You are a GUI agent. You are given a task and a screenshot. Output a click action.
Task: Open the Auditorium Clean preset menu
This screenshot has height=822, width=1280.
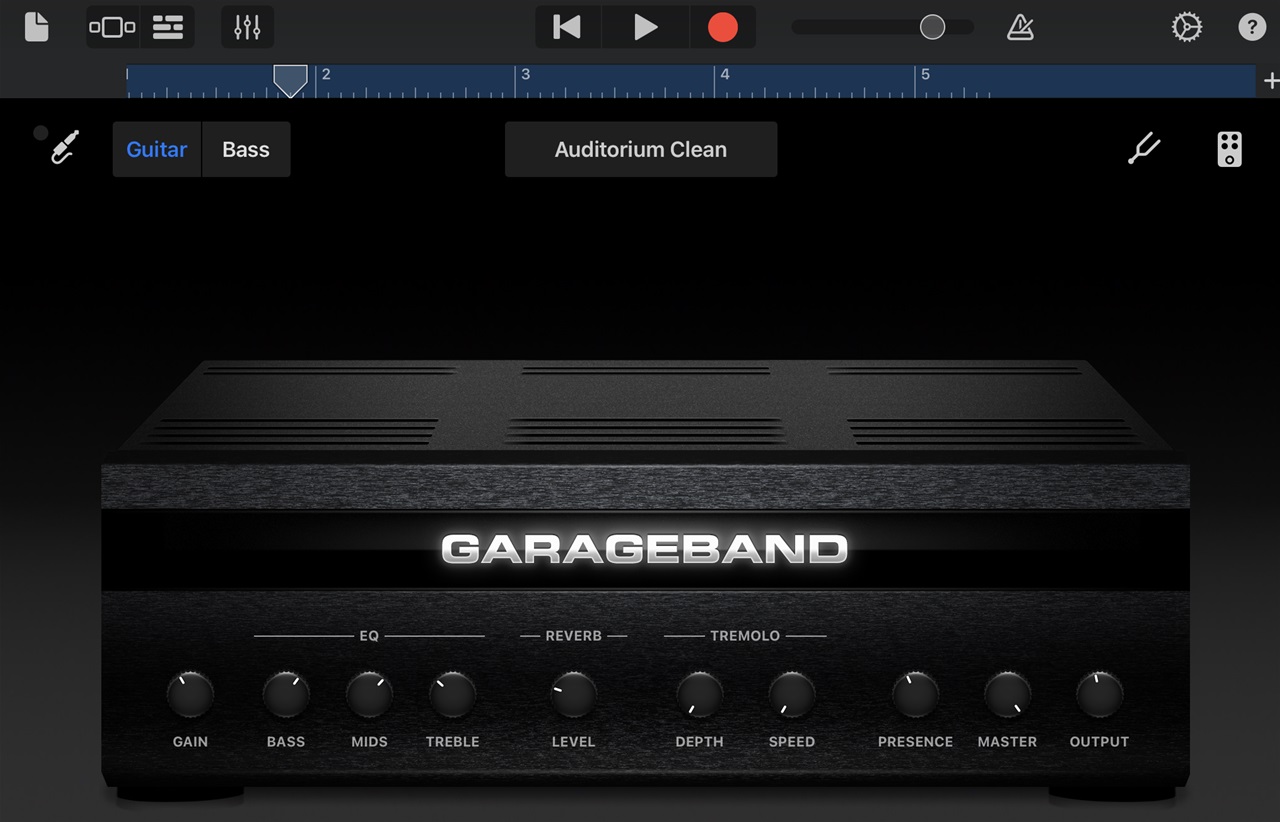point(641,149)
